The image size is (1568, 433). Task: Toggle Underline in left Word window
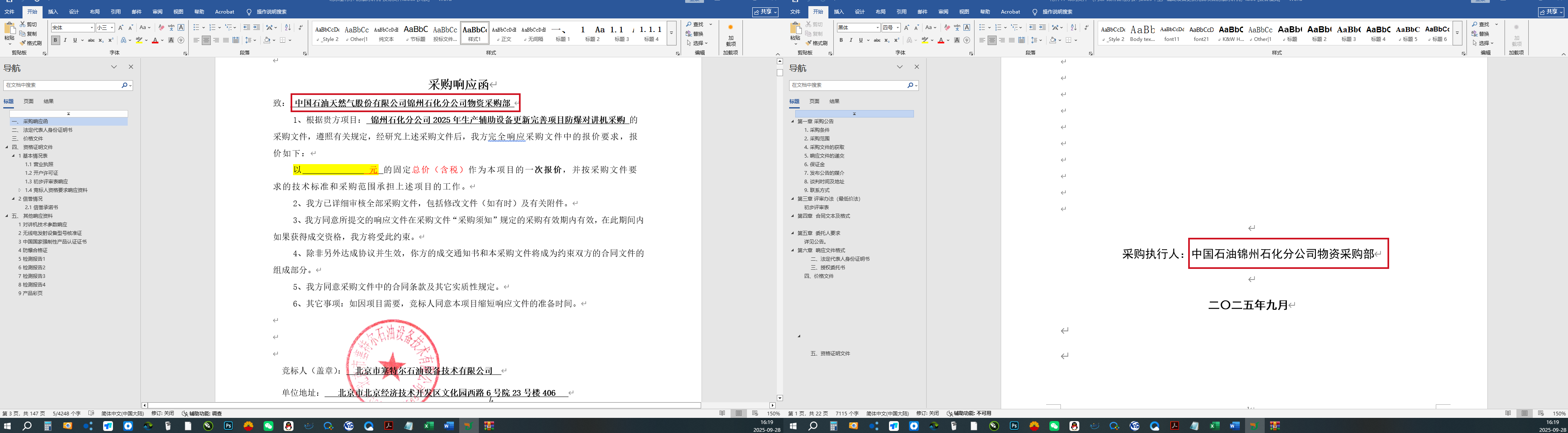click(x=75, y=40)
